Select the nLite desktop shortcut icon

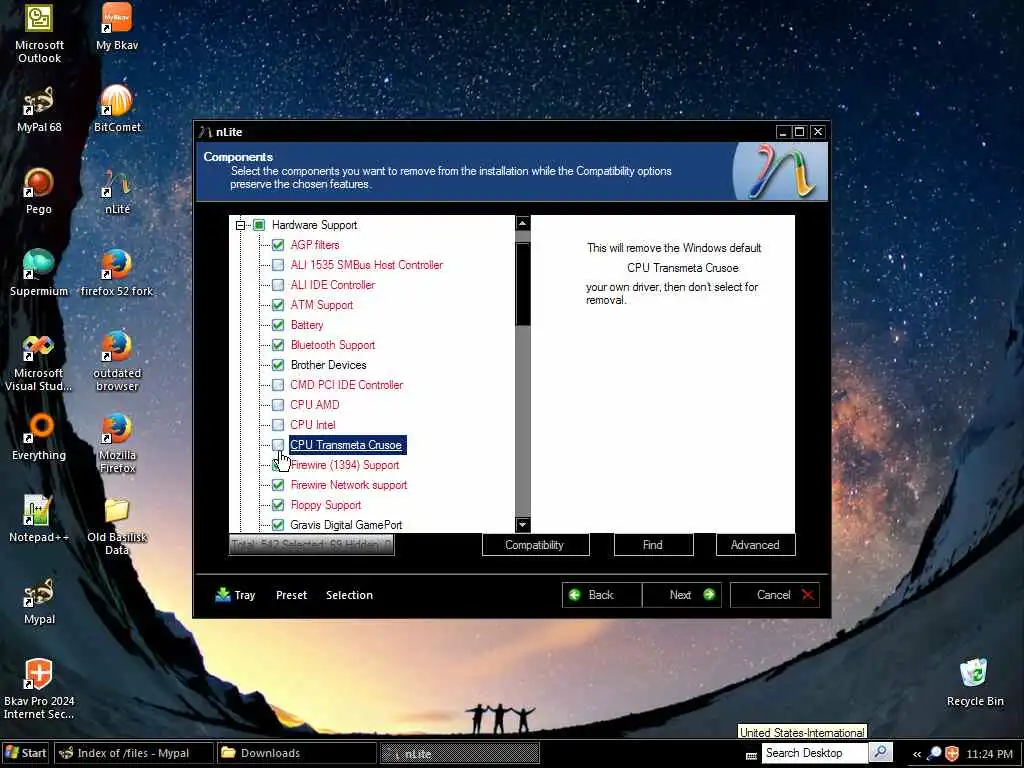tap(117, 192)
